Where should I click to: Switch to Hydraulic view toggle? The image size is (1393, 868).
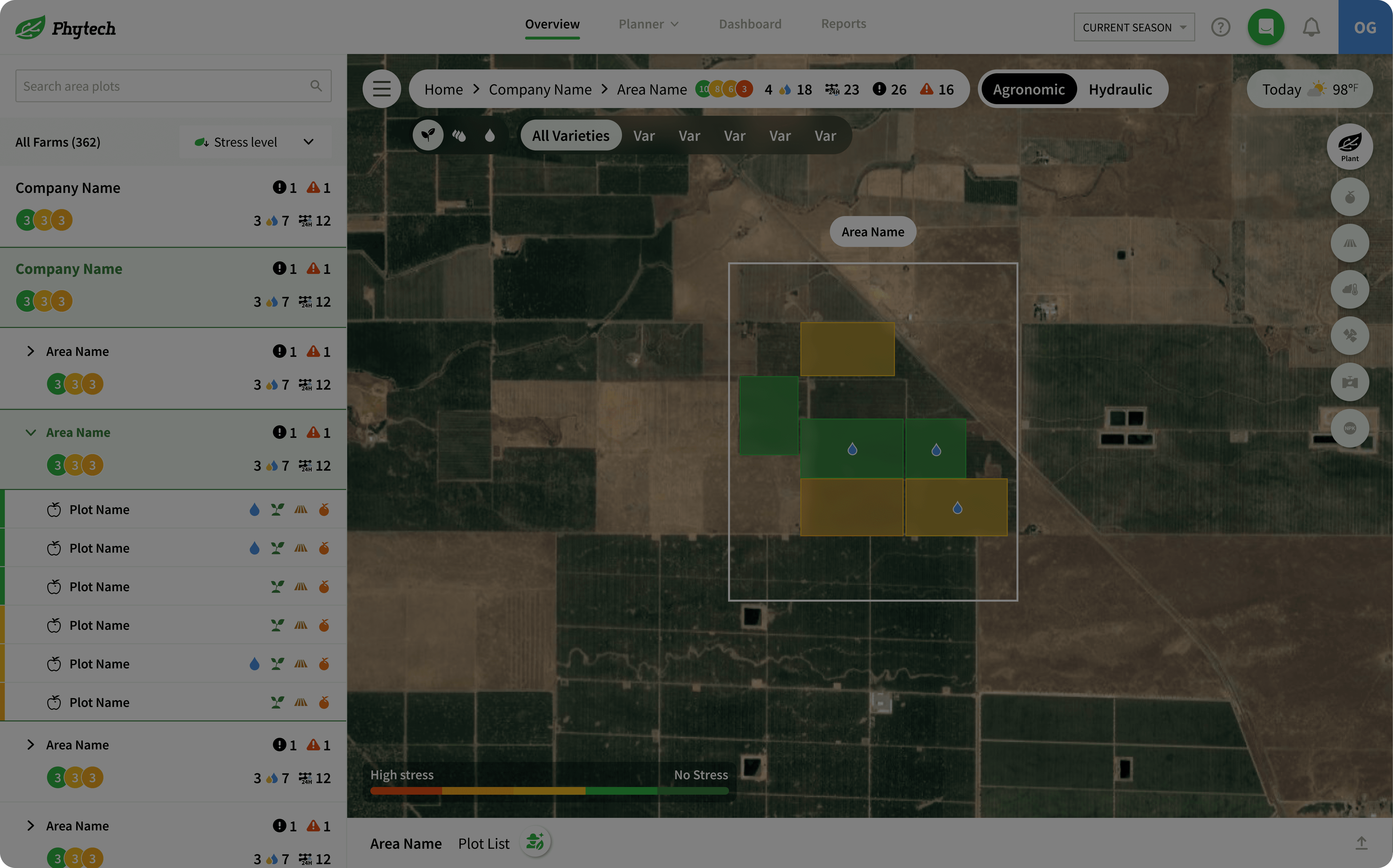(x=1120, y=89)
